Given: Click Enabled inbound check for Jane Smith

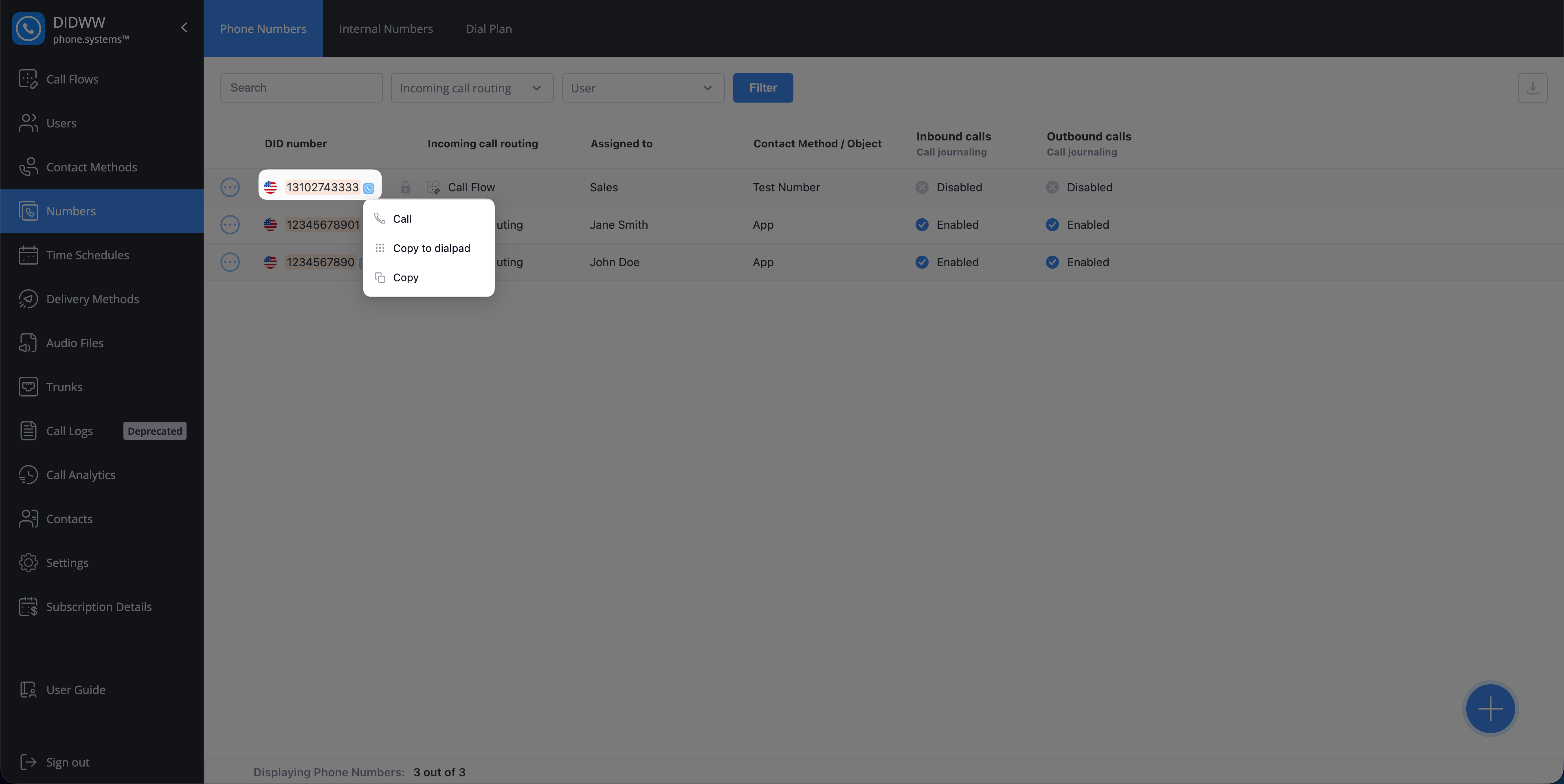Looking at the screenshot, I should tap(922, 225).
